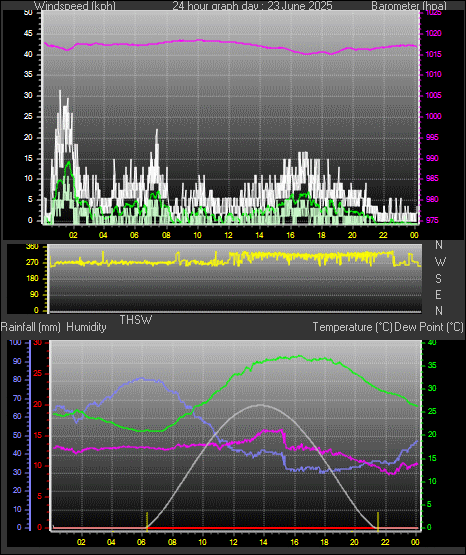This screenshot has width=466, height=555.
Task: Click the "E" compass direction label
Action: (438, 294)
